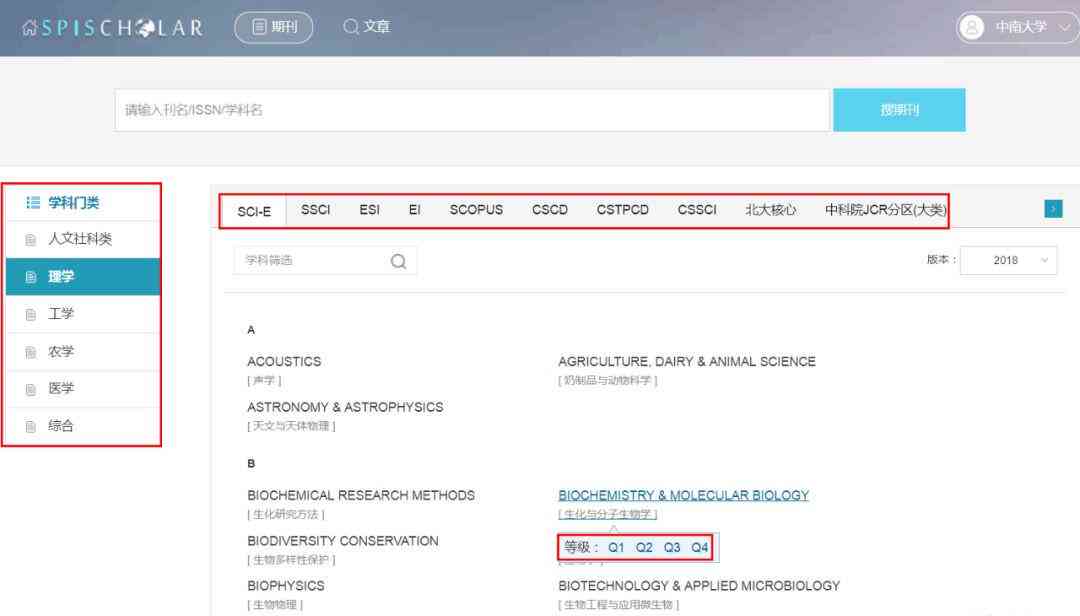Switch to 中科院JCR分区(大类) tab
Image resolution: width=1080 pixels, height=616 pixels.
(885, 209)
